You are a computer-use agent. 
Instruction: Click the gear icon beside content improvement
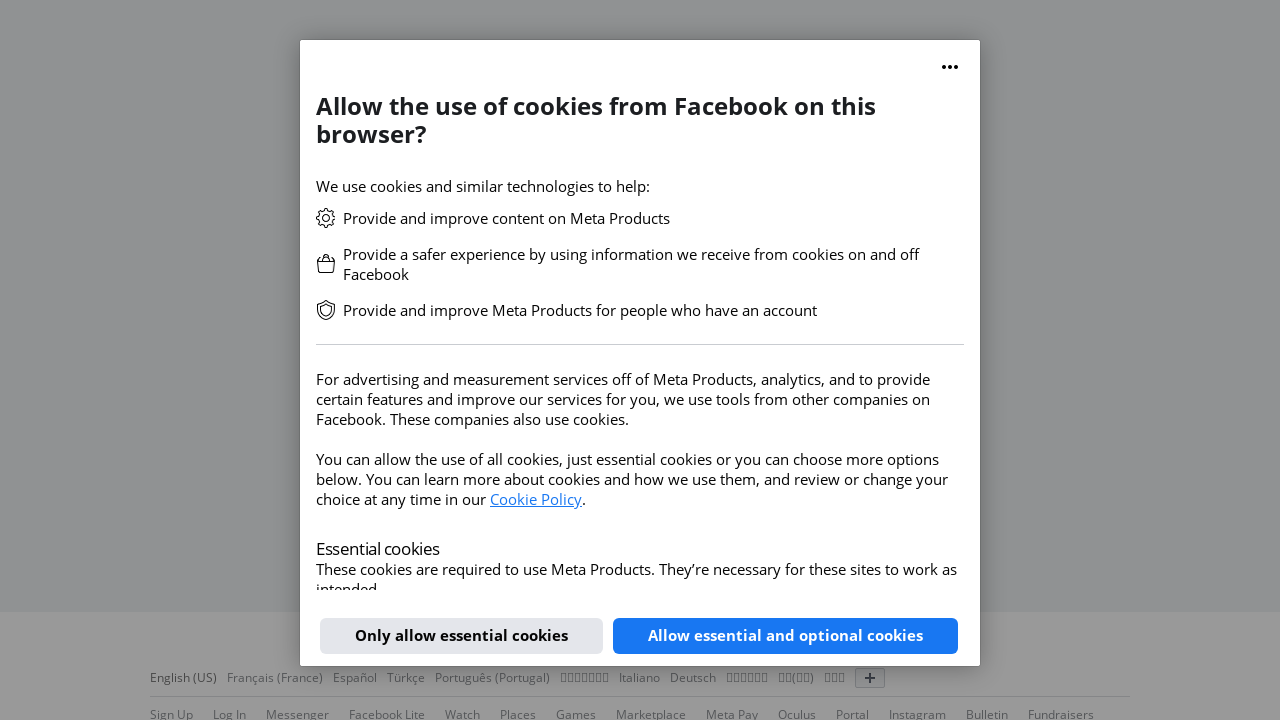tap(326, 218)
